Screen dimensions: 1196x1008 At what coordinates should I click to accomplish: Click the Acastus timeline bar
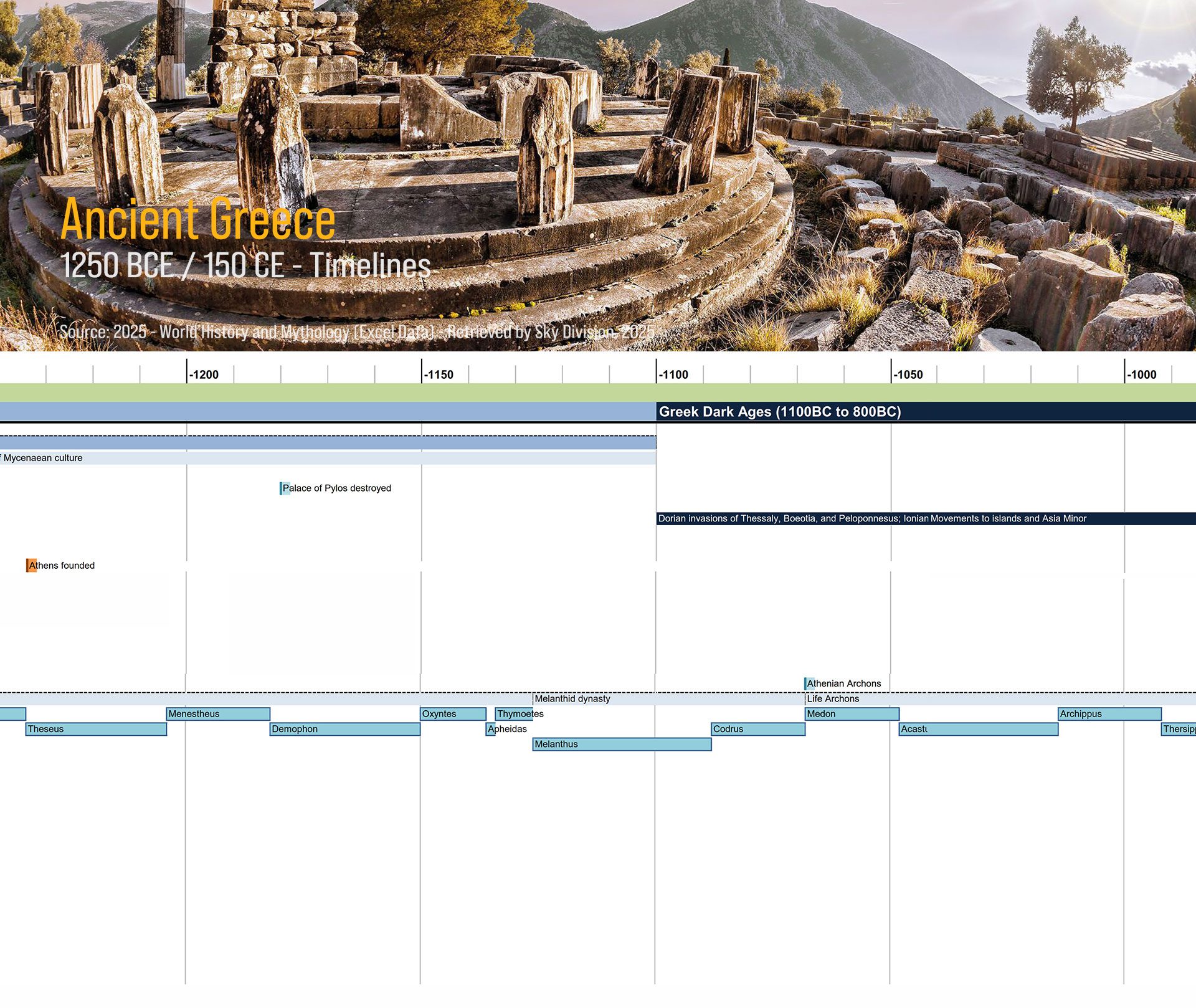click(x=978, y=729)
